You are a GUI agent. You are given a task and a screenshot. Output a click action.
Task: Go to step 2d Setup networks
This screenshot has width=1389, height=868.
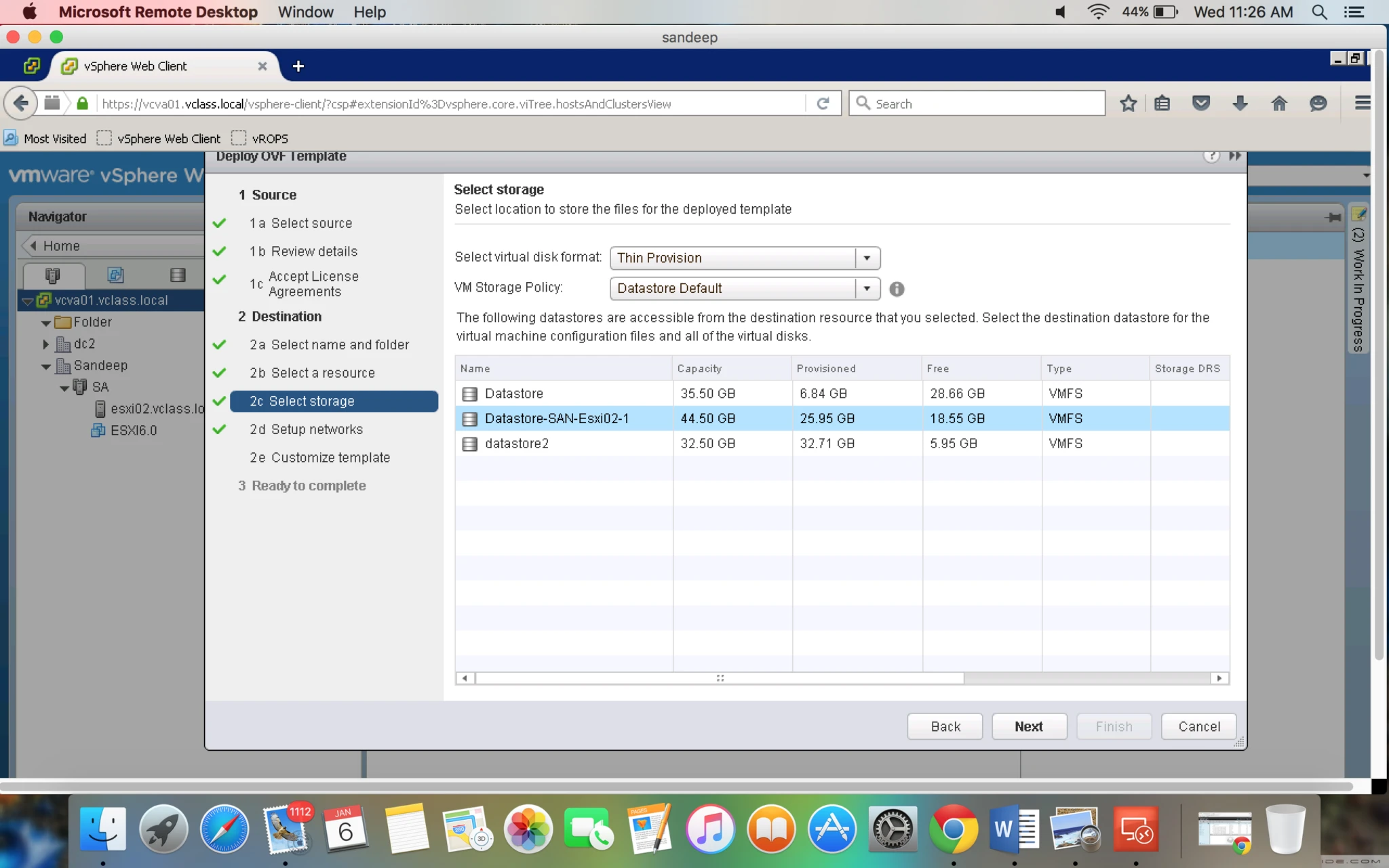(306, 429)
